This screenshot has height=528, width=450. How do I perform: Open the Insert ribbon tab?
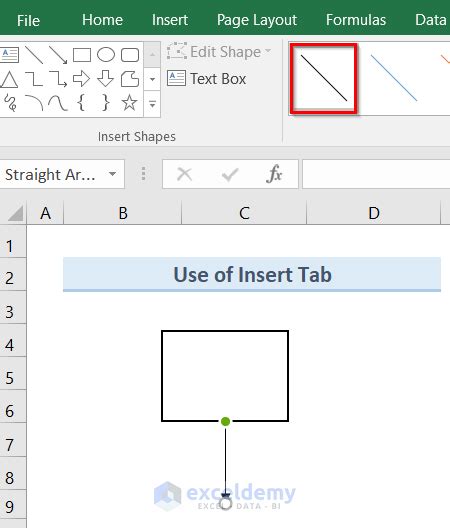[170, 20]
